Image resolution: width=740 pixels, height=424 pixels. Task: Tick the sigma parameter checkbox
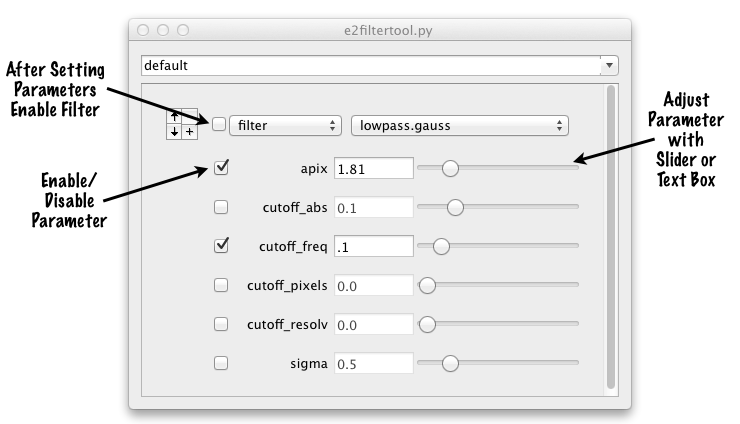click(x=222, y=363)
